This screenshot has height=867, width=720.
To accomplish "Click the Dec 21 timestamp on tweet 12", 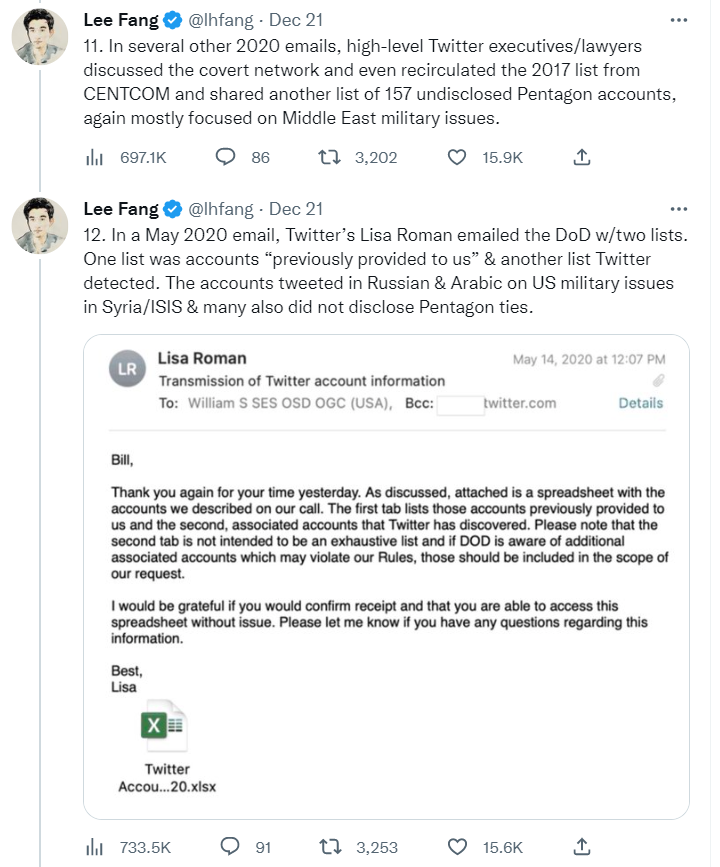I will point(296,209).
